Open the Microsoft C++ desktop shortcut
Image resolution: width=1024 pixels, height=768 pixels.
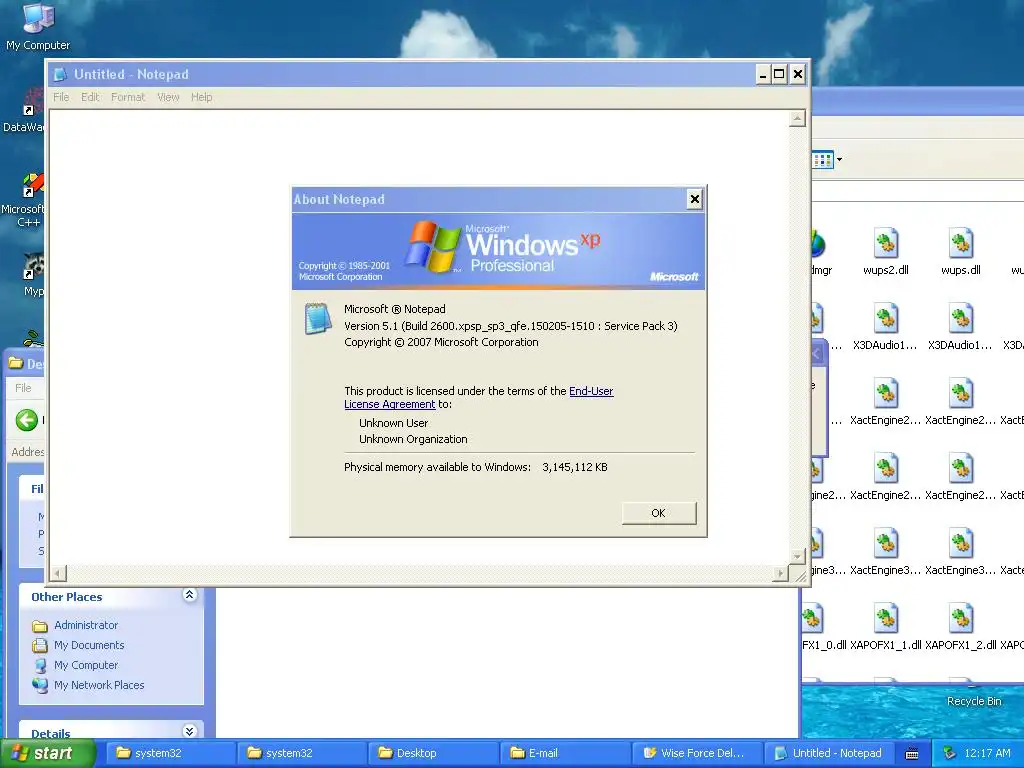pos(24,199)
